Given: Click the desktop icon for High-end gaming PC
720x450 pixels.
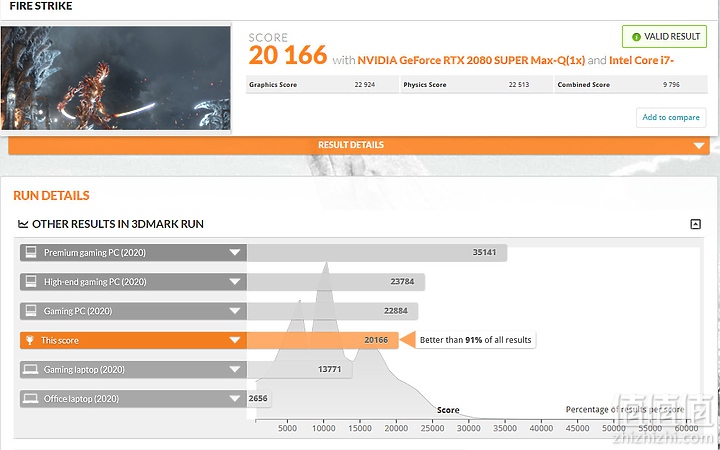Looking at the screenshot, I should [31, 281].
